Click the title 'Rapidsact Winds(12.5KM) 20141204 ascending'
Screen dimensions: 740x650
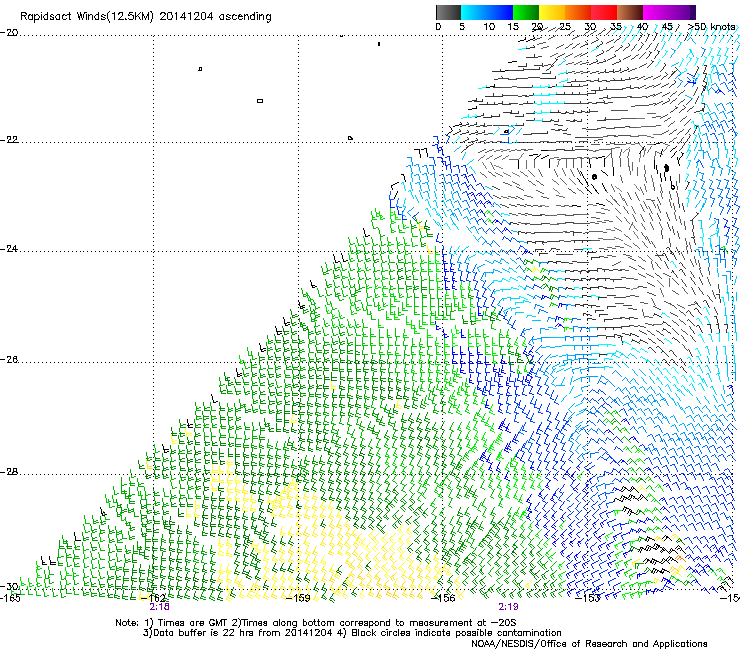(x=146, y=17)
